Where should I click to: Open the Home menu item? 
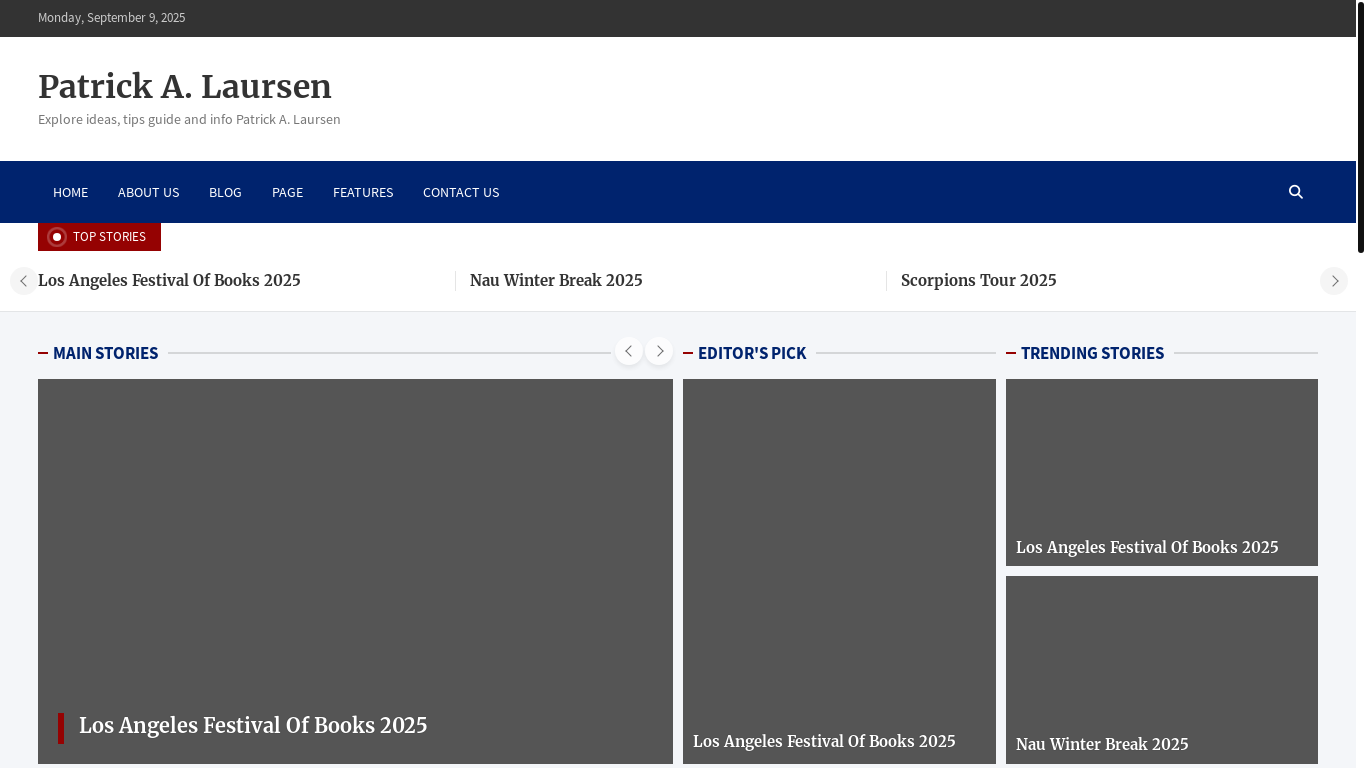(70, 192)
